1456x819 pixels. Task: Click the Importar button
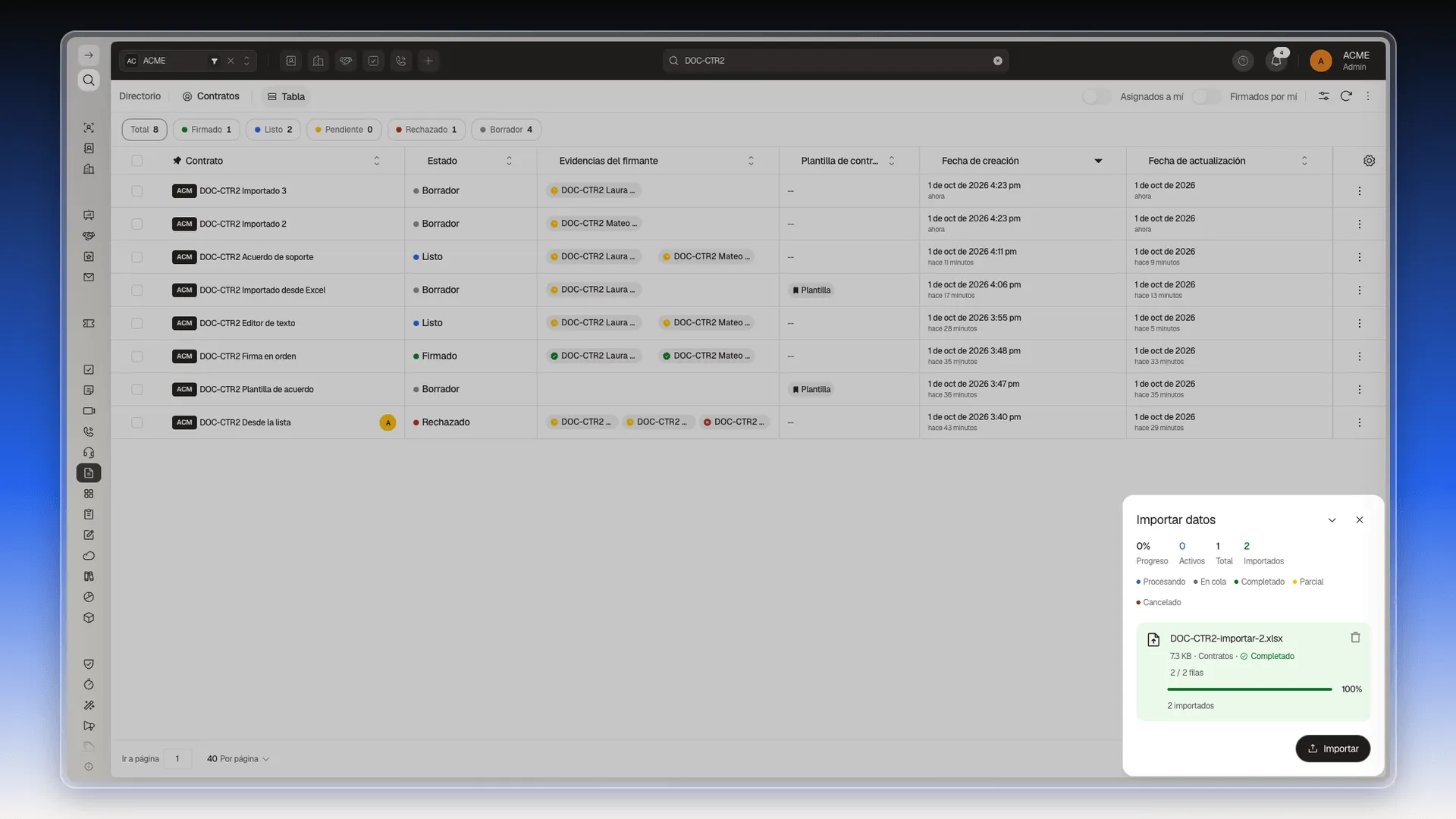click(1332, 748)
